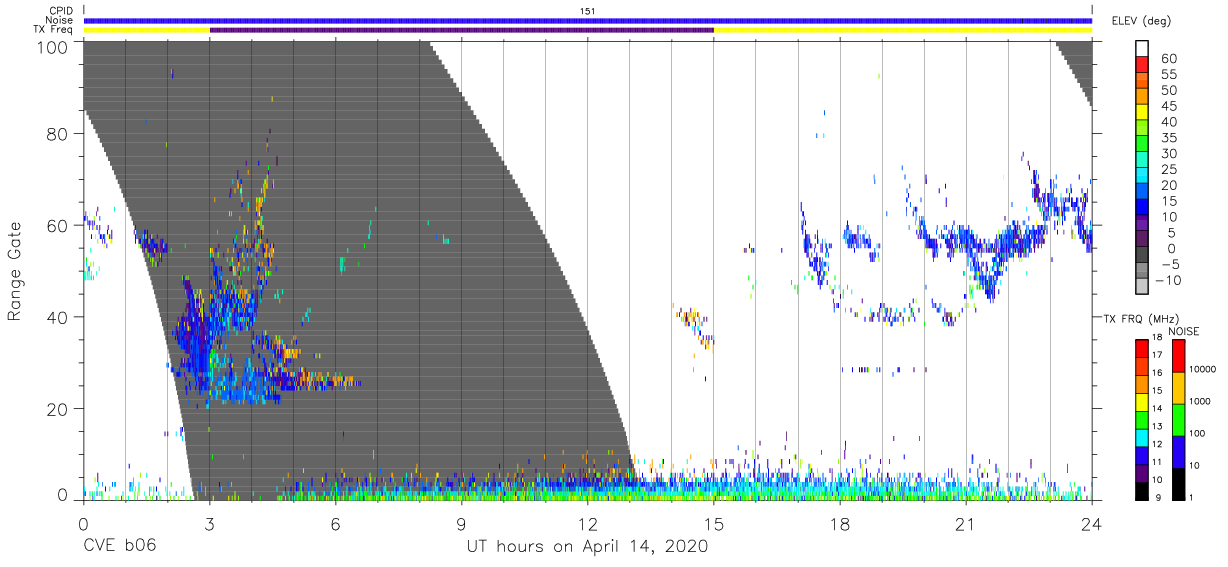This screenshot has height=567, width=1228.
Task: Click the '100' label on the NOISE colorbar
Action: (1197, 433)
